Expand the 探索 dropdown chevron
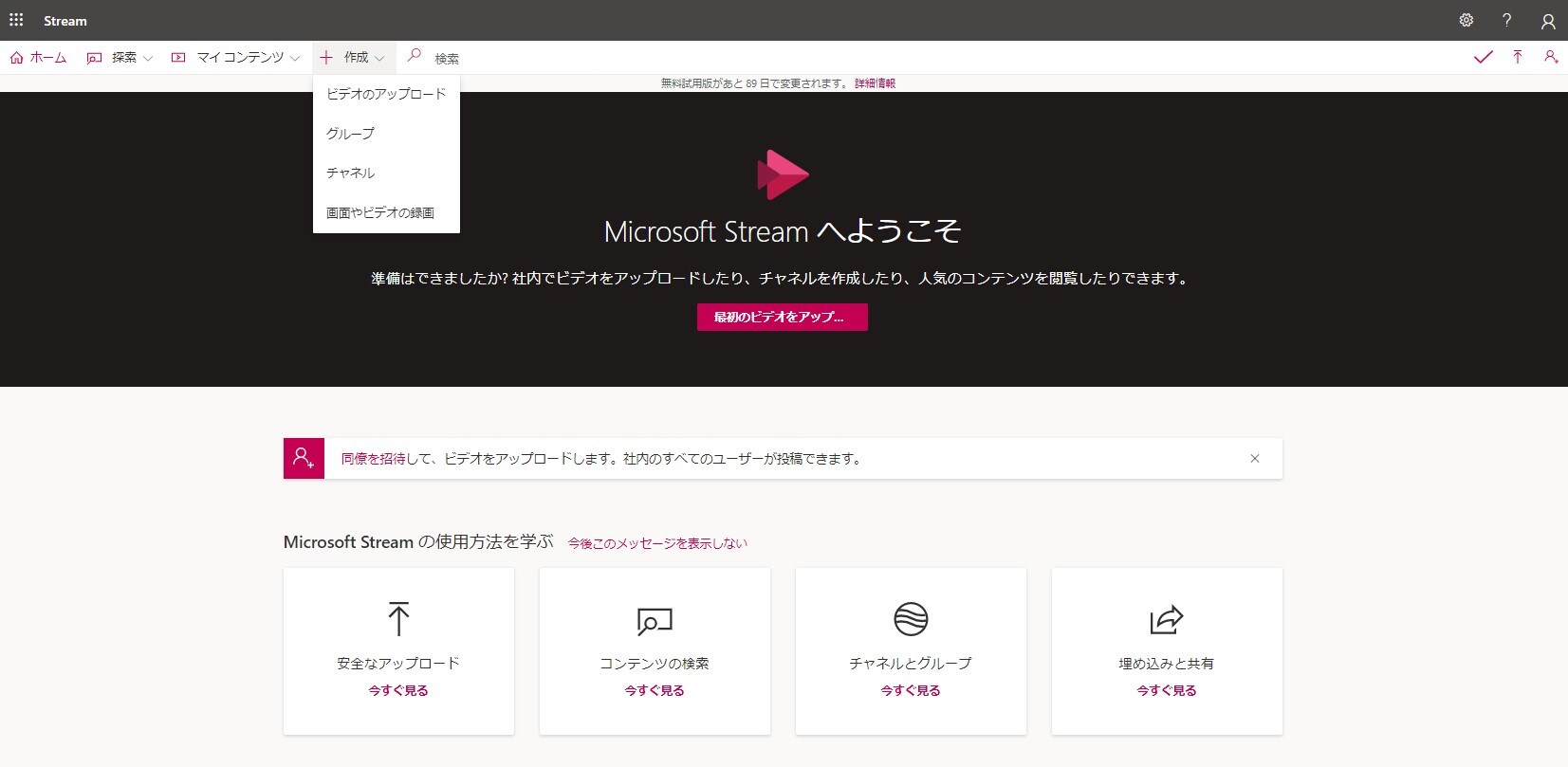Screen dimensions: 1568x767 [x=148, y=59]
